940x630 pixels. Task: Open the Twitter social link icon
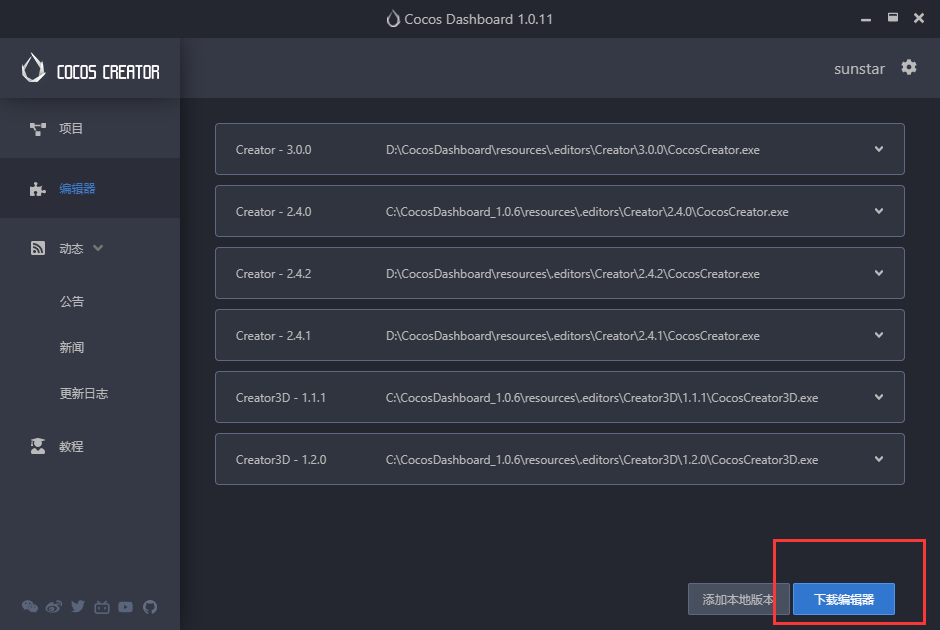coord(78,607)
